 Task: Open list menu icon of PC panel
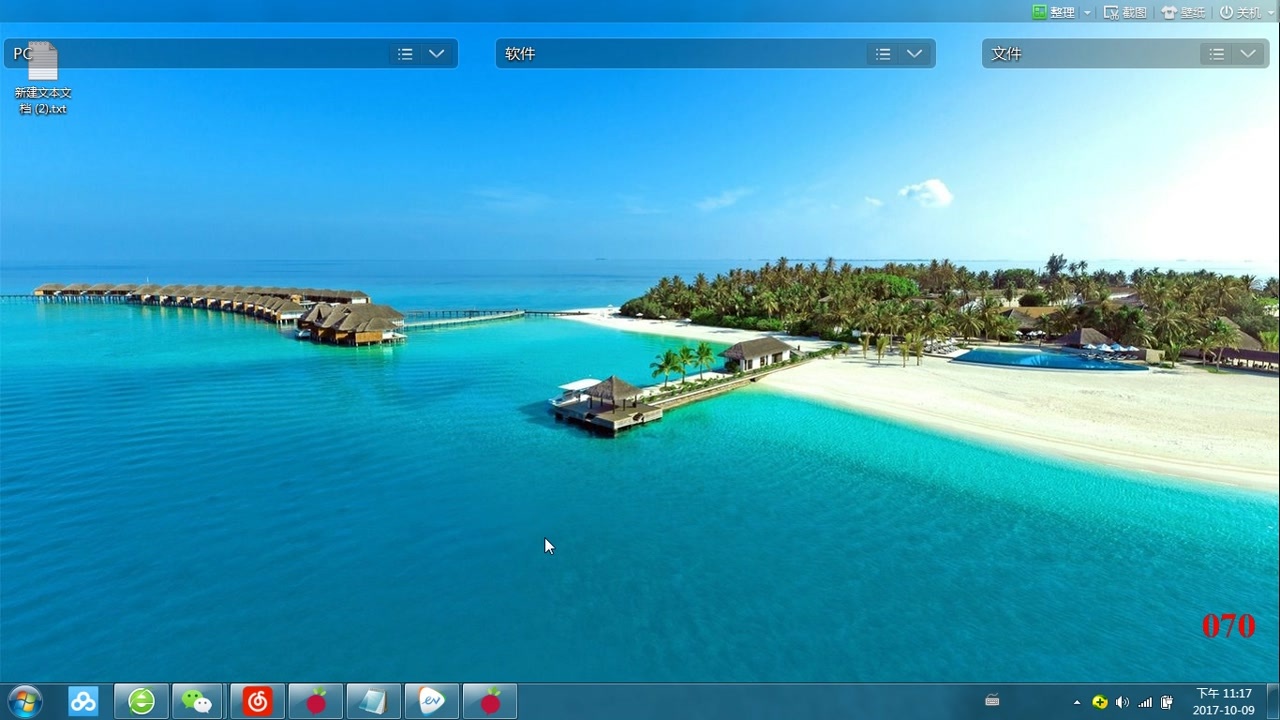pyautogui.click(x=405, y=54)
